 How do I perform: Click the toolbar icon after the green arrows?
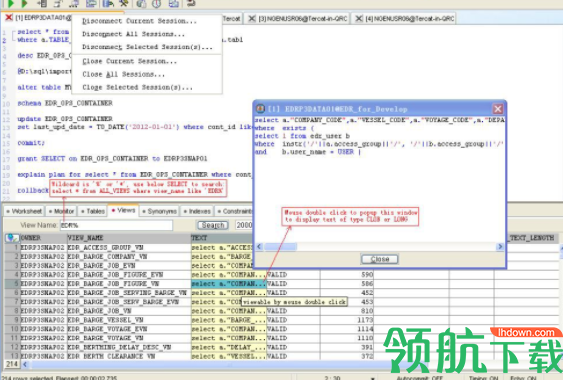[x=42, y=4]
